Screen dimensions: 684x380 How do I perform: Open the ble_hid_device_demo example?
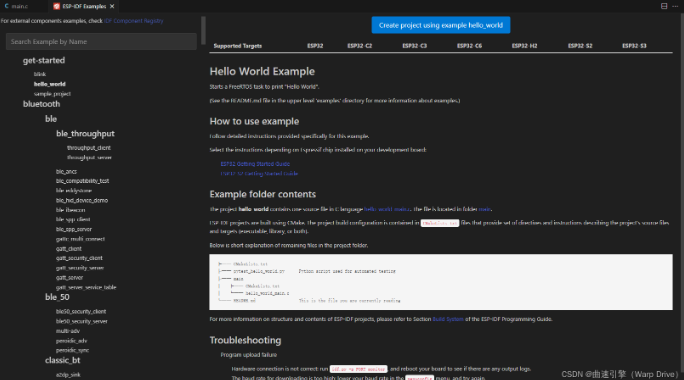pos(82,200)
